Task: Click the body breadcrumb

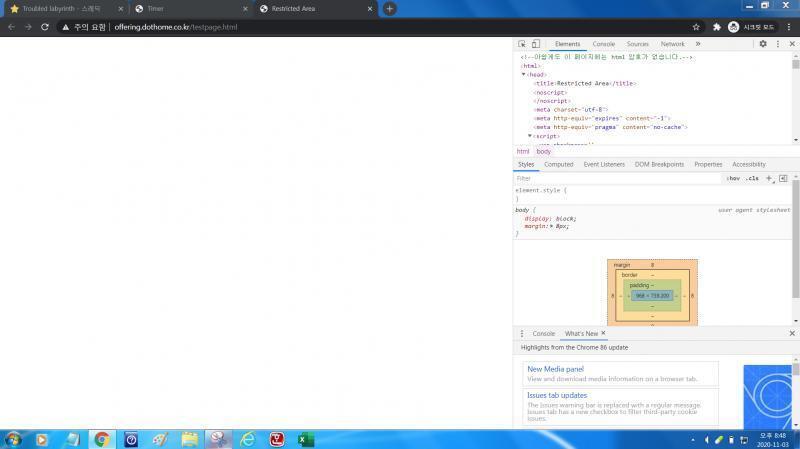Action: pyautogui.click(x=543, y=152)
